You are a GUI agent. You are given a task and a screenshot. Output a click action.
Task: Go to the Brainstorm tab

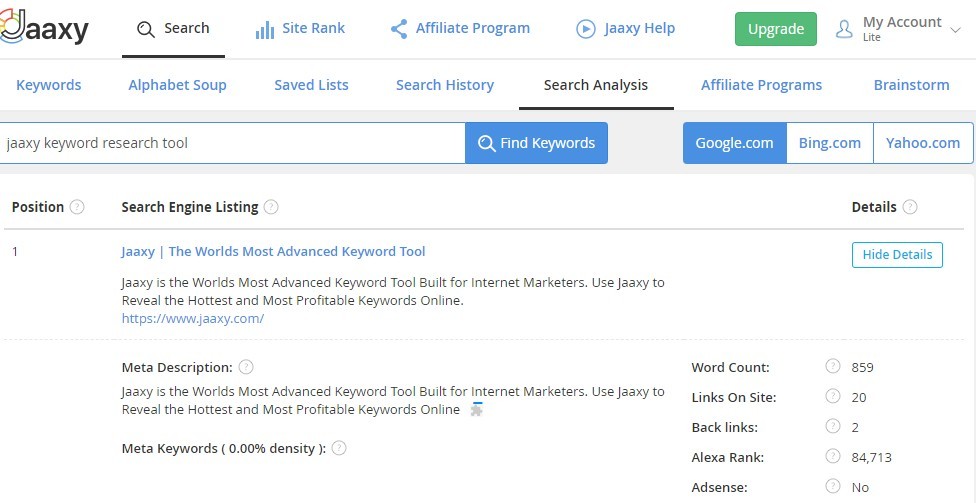point(911,85)
